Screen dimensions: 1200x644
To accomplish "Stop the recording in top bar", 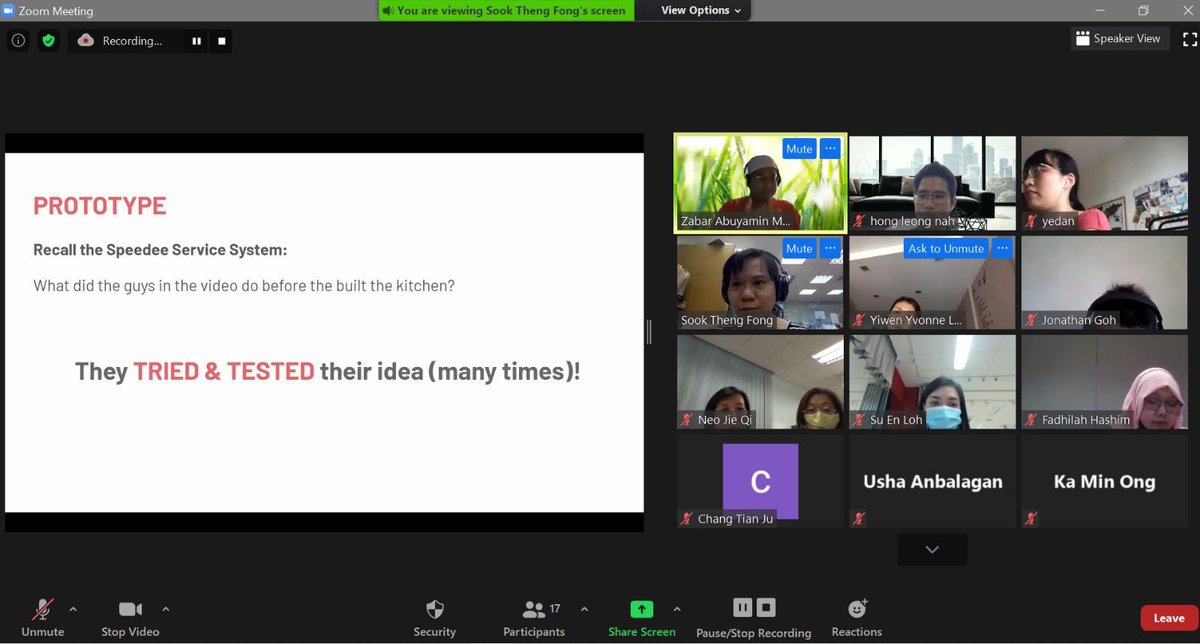I will (x=222, y=41).
